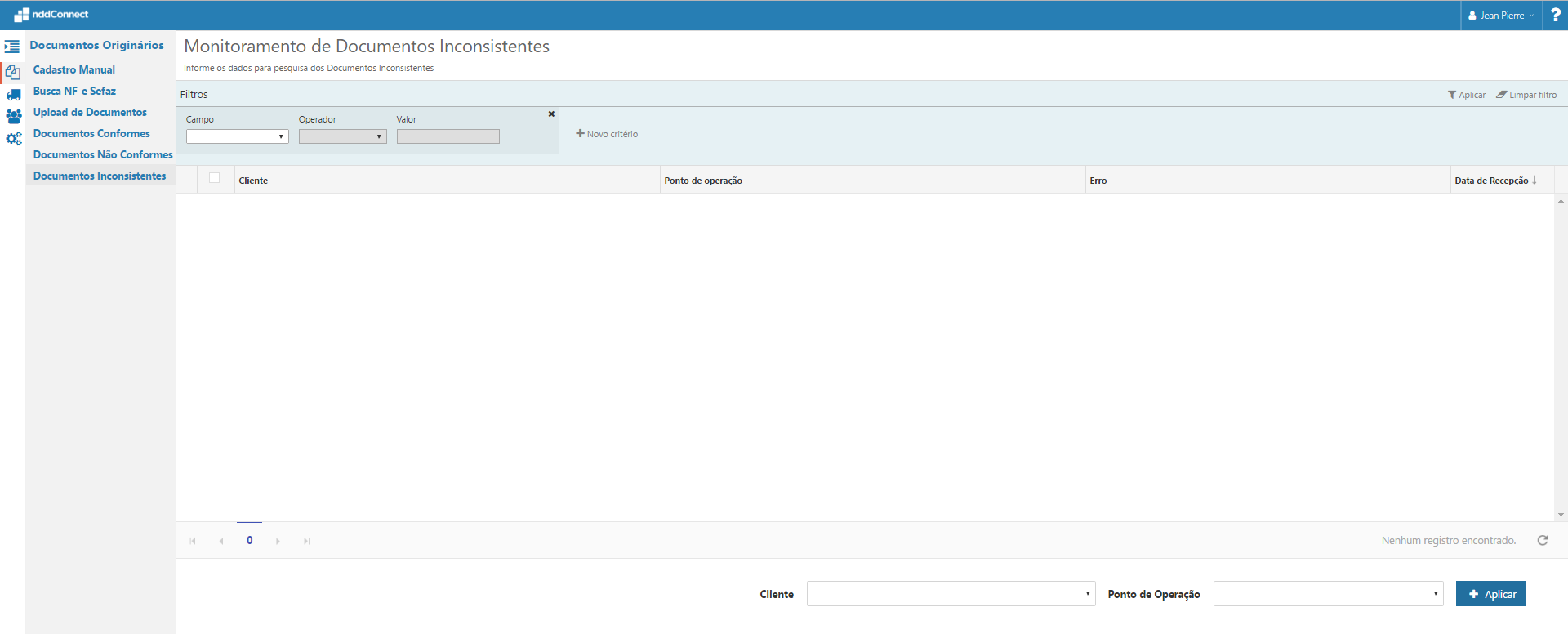Open the help question mark icon

(1555, 15)
